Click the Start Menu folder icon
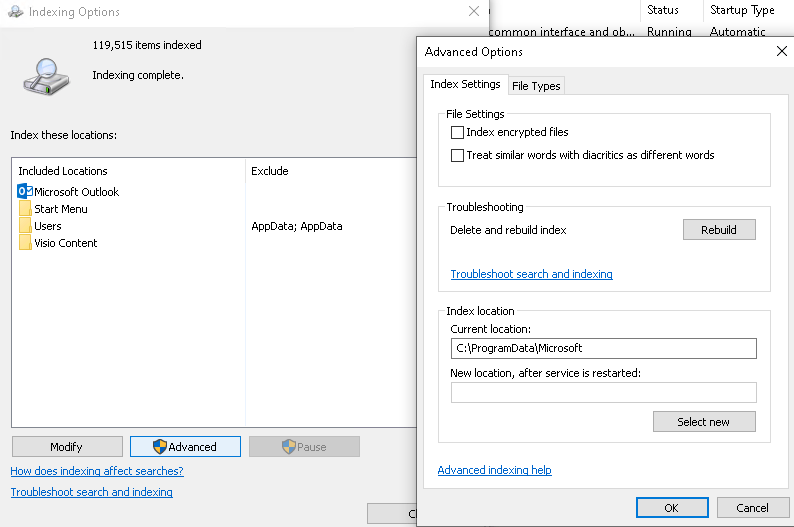 (25, 209)
